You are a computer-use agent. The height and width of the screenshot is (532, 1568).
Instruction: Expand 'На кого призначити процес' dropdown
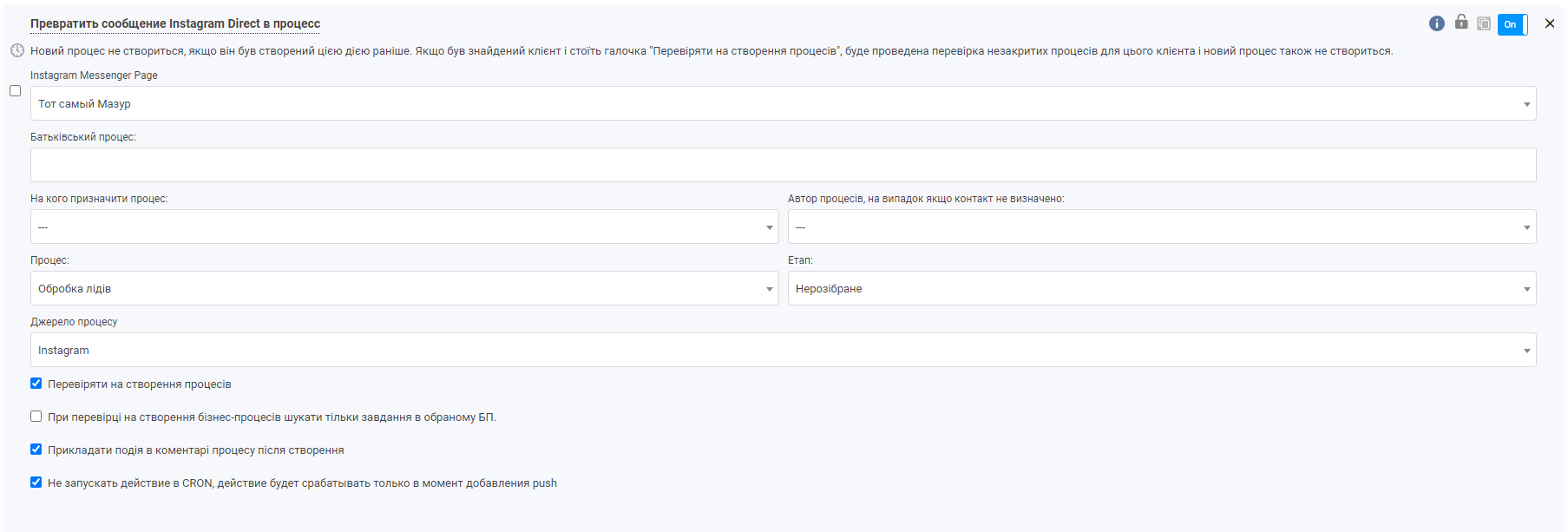(404, 227)
